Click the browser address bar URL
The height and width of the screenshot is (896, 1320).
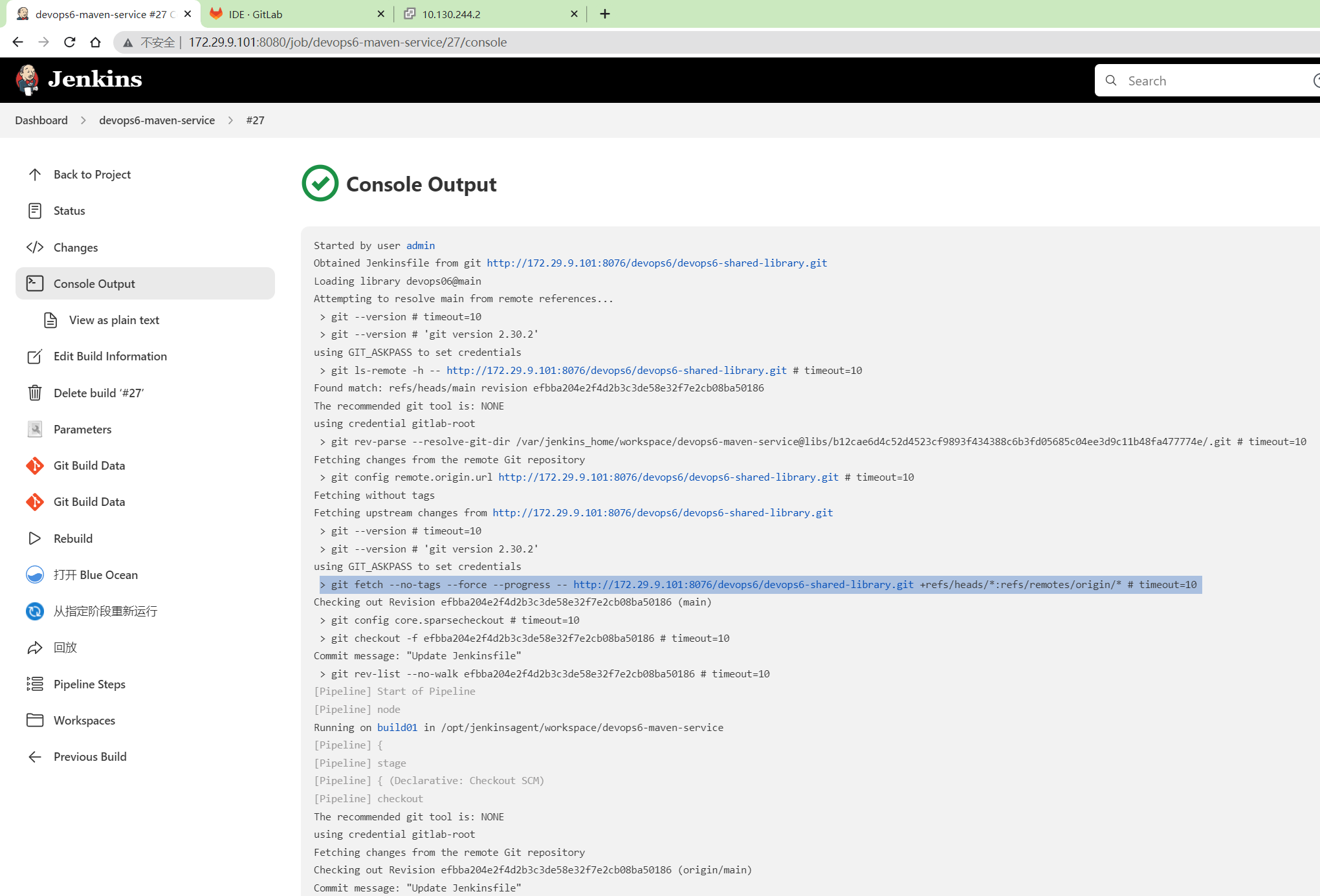click(347, 42)
